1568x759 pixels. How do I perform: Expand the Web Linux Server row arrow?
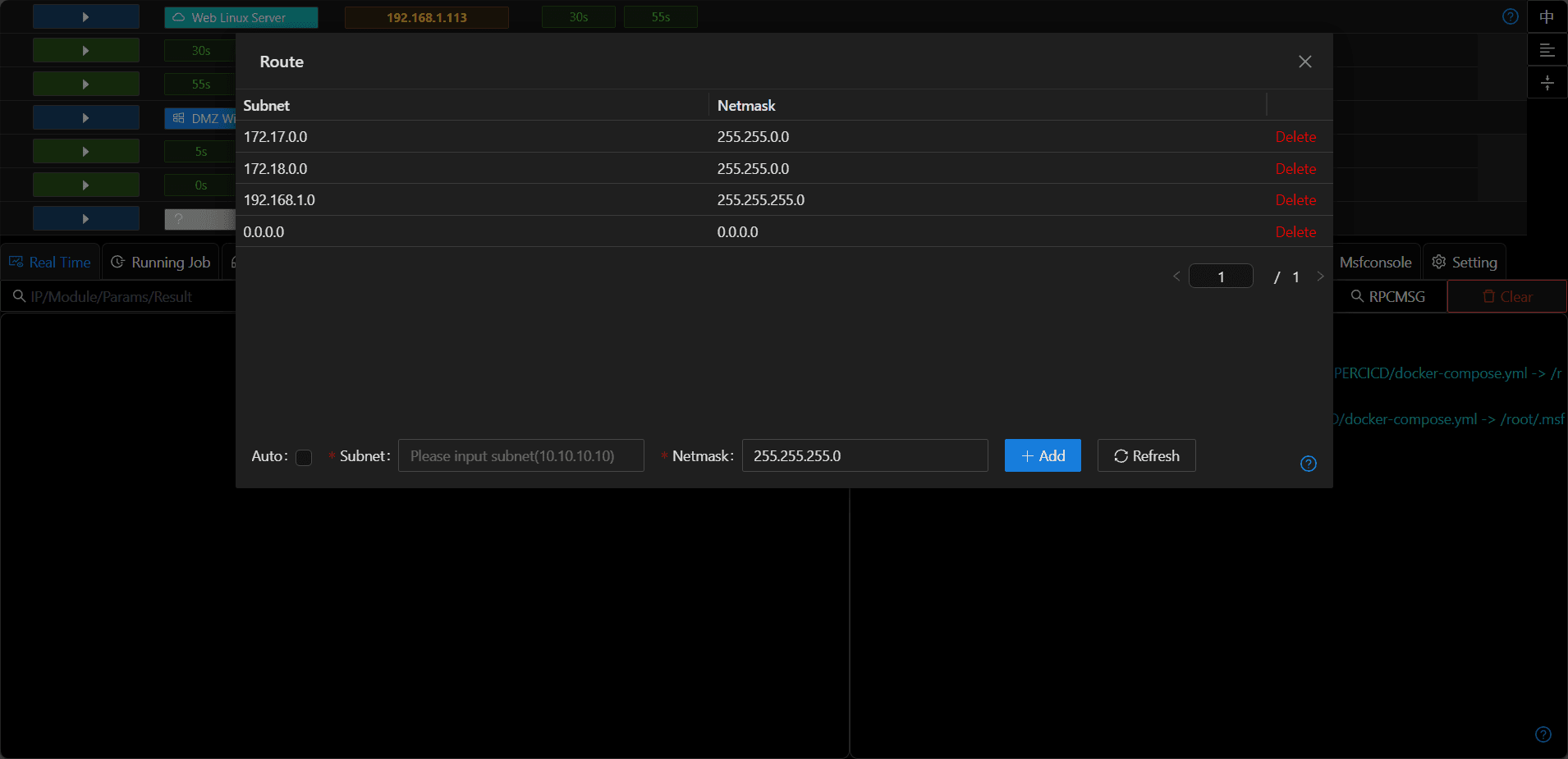(x=85, y=16)
